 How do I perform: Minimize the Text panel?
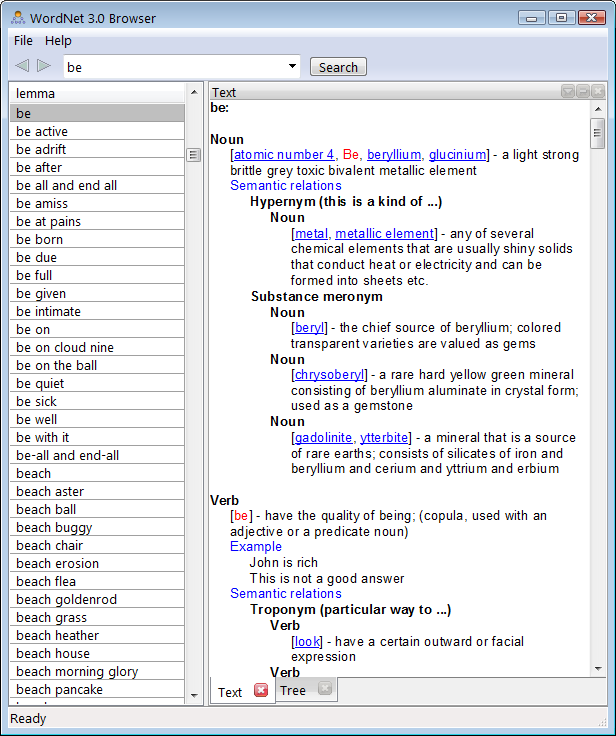(x=583, y=92)
